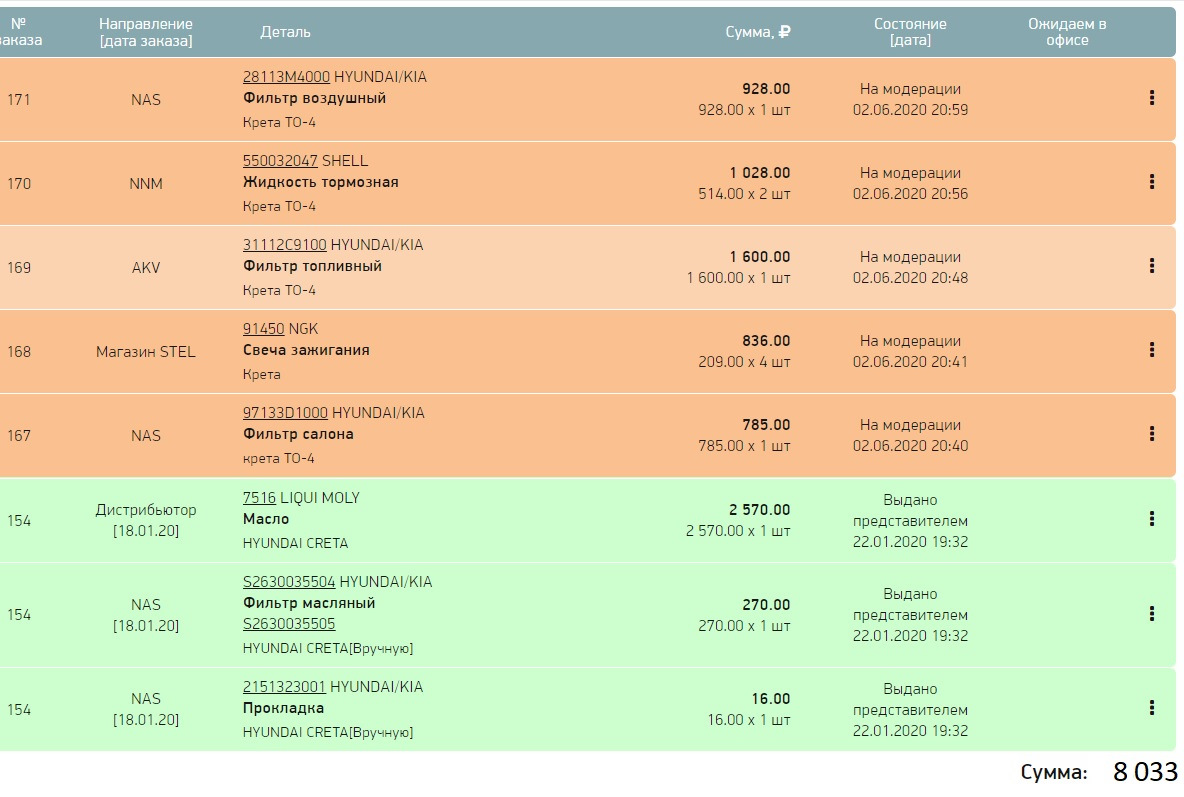The width and height of the screenshot is (1184, 797).
Task: Open the three-dot menu for order 169
Action: 1152,266
